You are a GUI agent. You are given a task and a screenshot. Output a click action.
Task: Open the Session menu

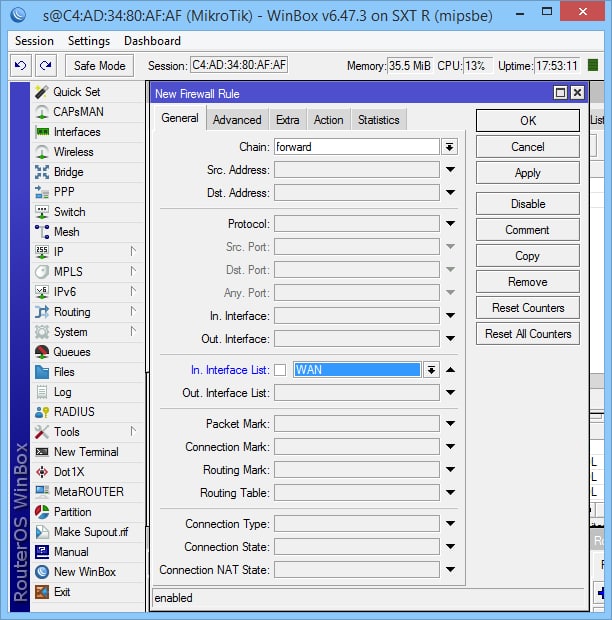pos(34,41)
